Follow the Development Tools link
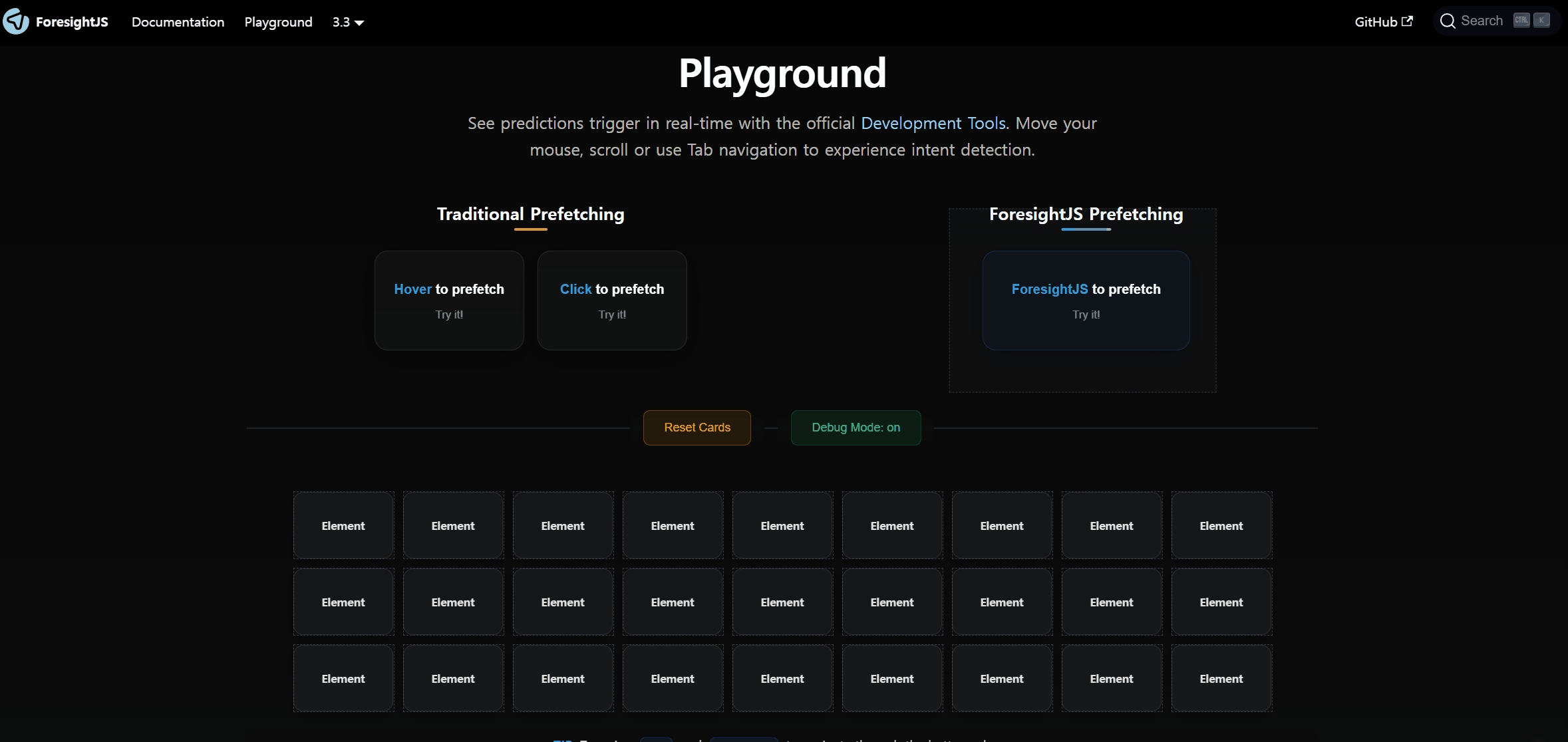The height and width of the screenshot is (742, 1568). (x=933, y=123)
